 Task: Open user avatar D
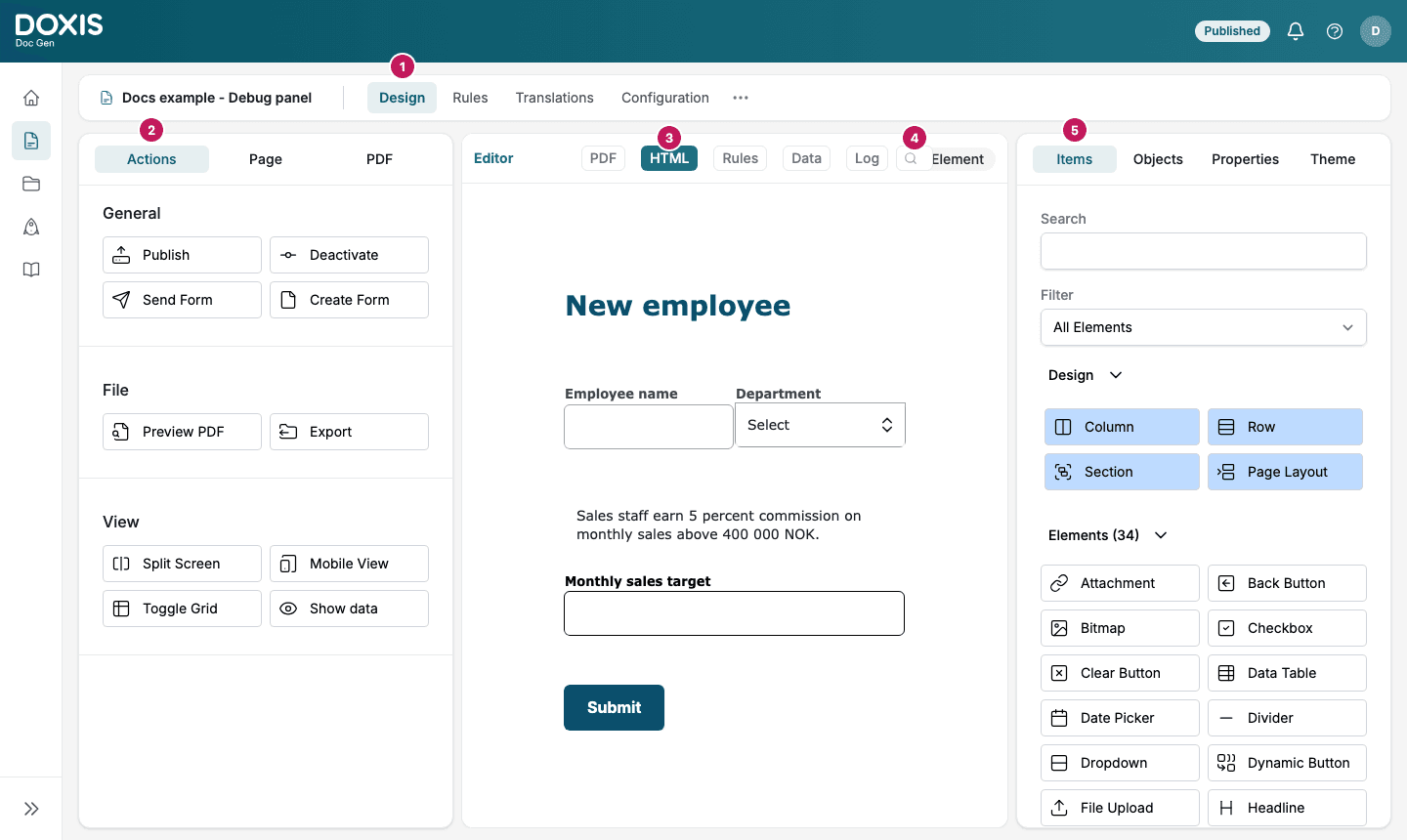(1376, 31)
